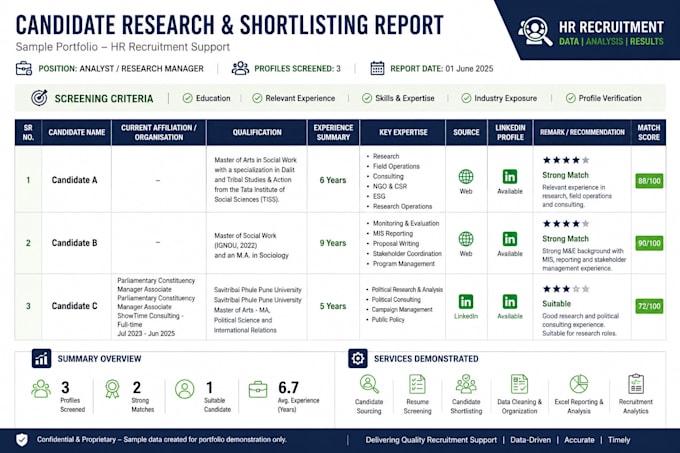The height and width of the screenshot is (453, 680).
Task: Click the Skills & Expertise criteria checkmark
Action: click(367, 98)
